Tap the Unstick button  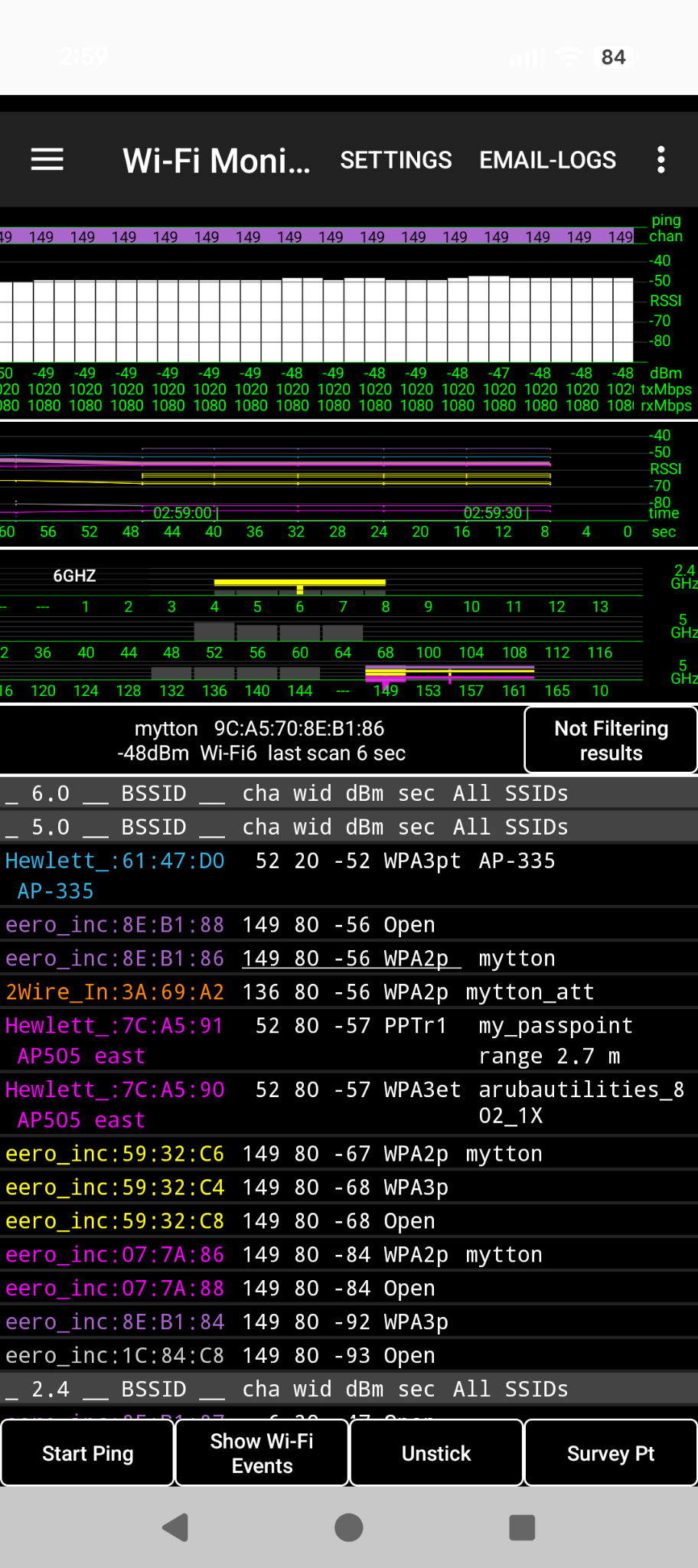pyautogui.click(x=436, y=1453)
